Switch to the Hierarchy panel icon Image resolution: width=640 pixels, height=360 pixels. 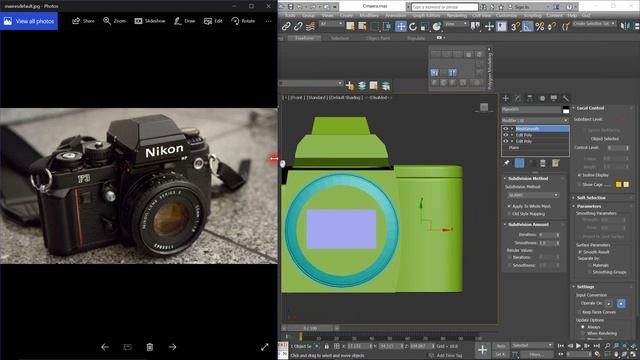tap(530, 98)
